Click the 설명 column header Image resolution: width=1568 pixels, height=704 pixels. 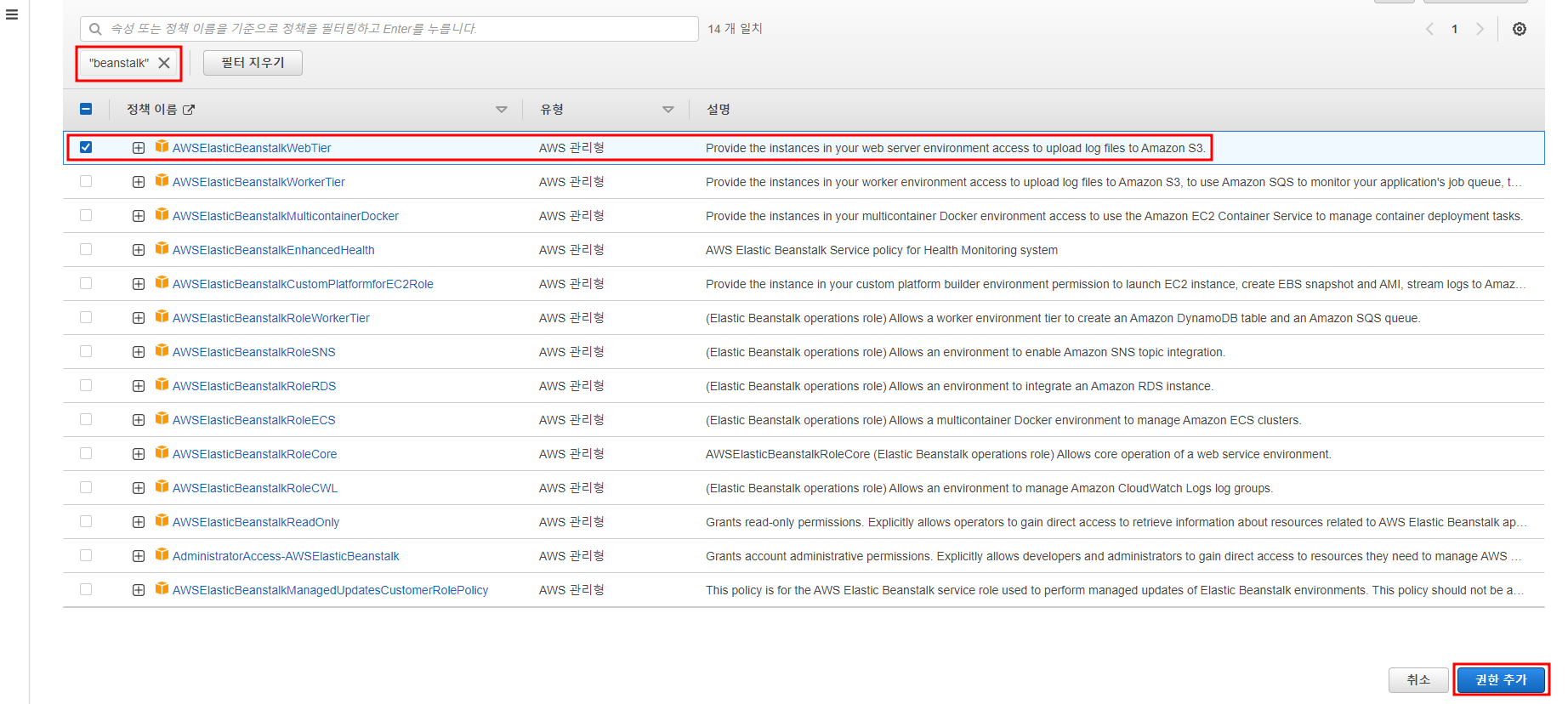[x=719, y=110]
